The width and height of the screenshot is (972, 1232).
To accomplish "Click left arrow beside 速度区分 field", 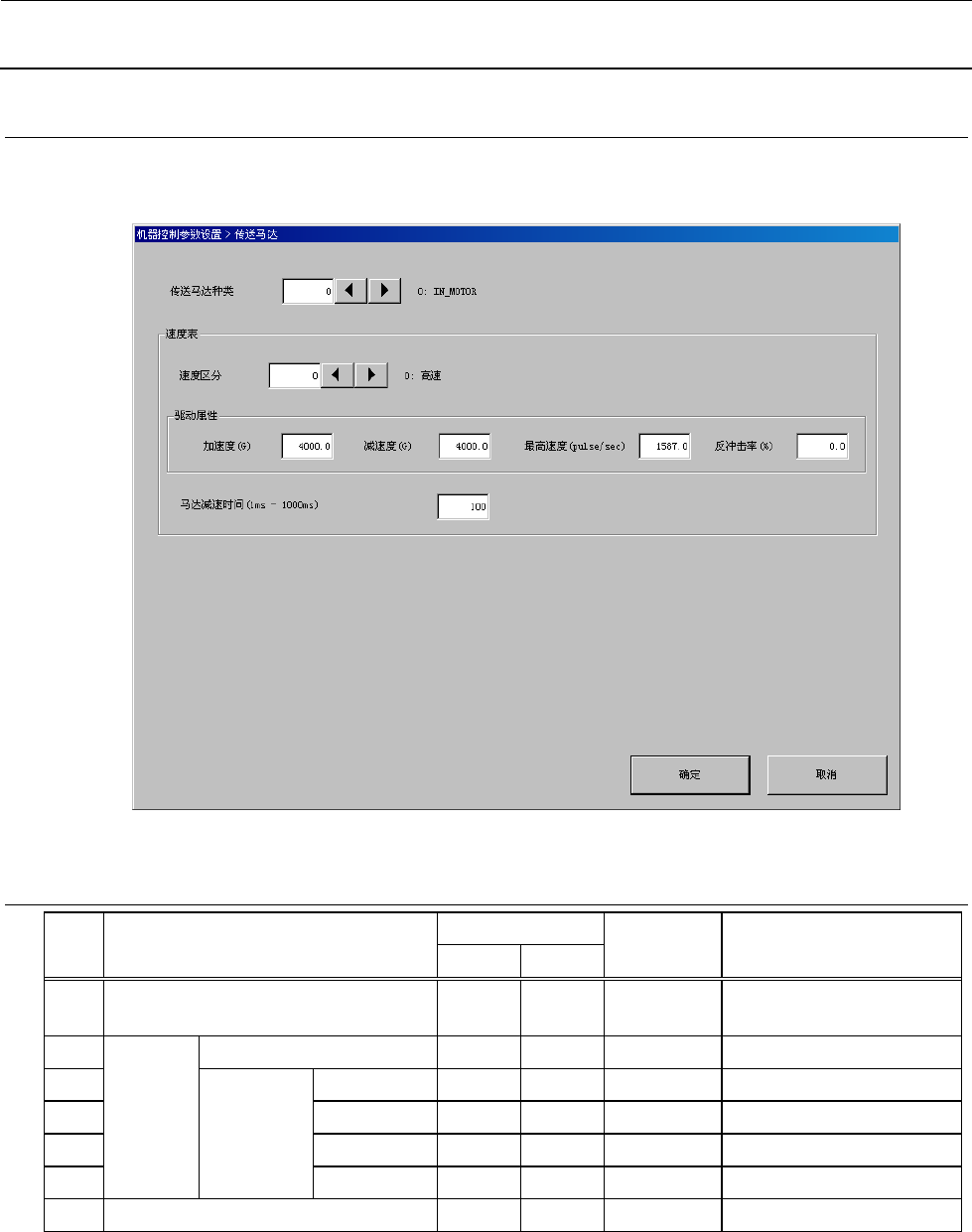I will pyautogui.click(x=338, y=375).
